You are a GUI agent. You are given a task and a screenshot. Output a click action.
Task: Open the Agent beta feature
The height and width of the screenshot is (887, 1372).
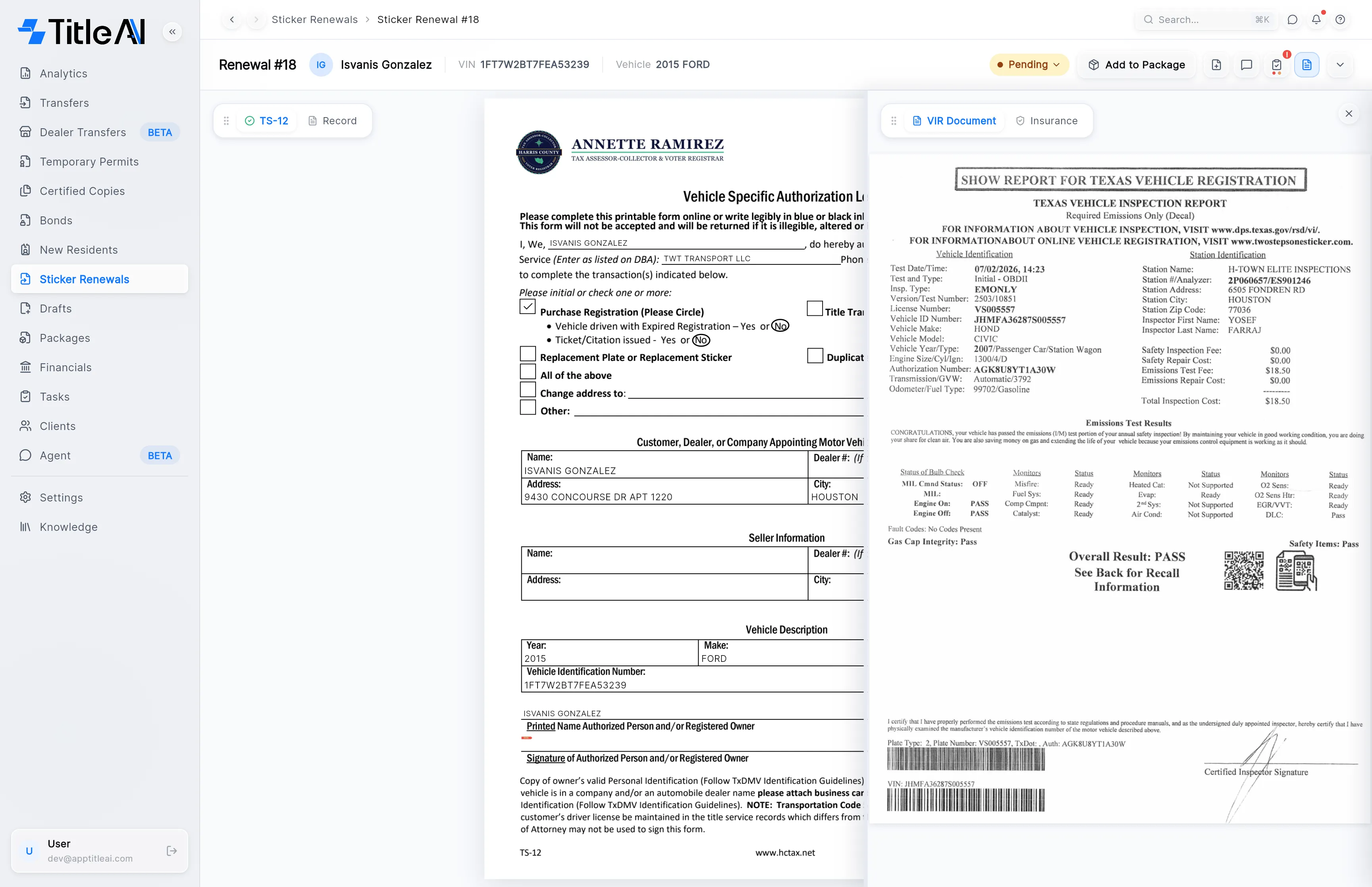pyautogui.click(x=100, y=455)
